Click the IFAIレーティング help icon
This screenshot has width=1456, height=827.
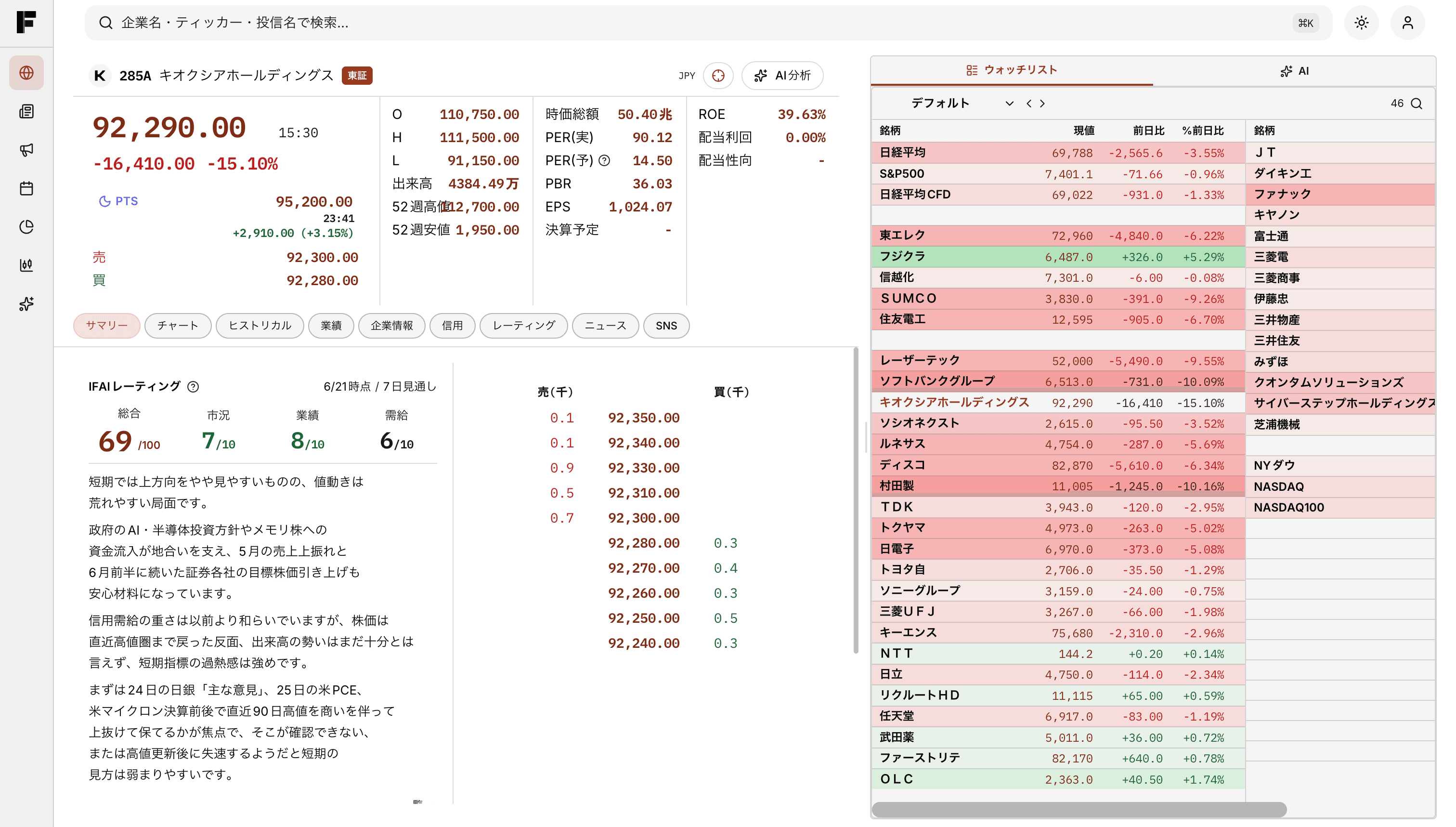coord(193,387)
